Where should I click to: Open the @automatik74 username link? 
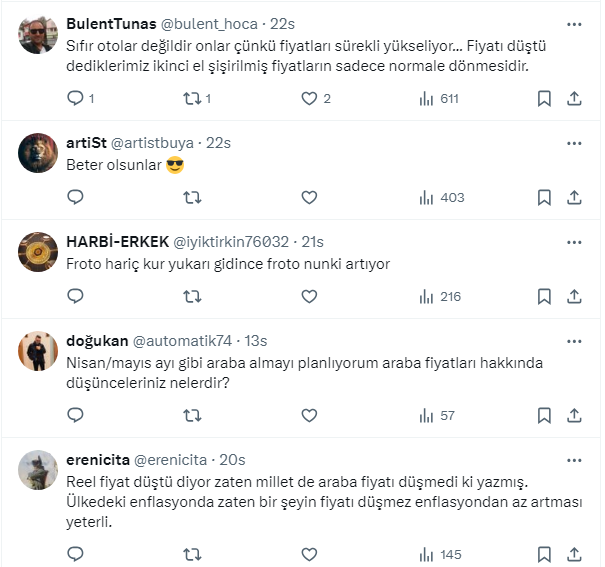tap(182, 341)
